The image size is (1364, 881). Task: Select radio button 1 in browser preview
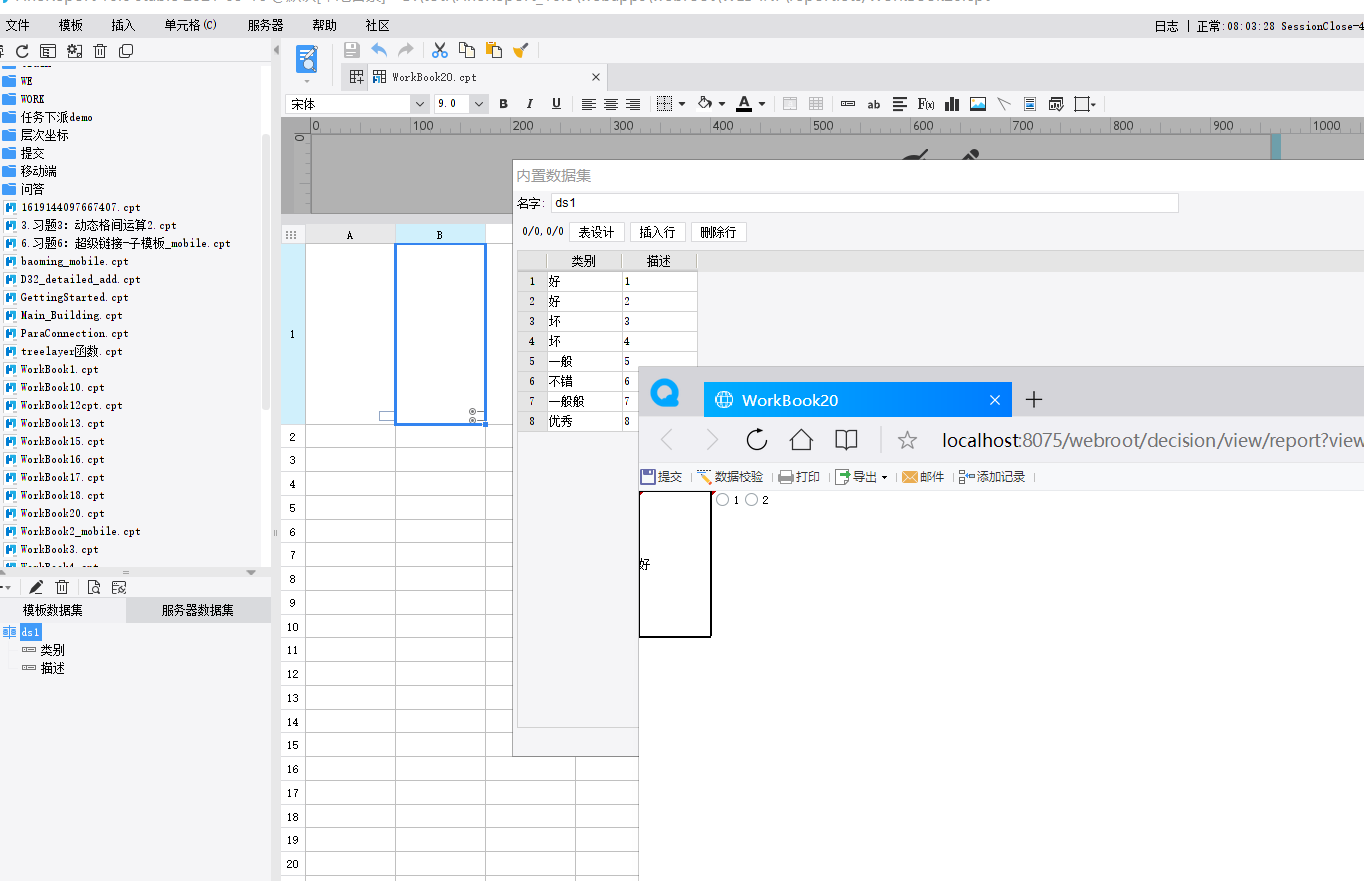click(x=723, y=500)
